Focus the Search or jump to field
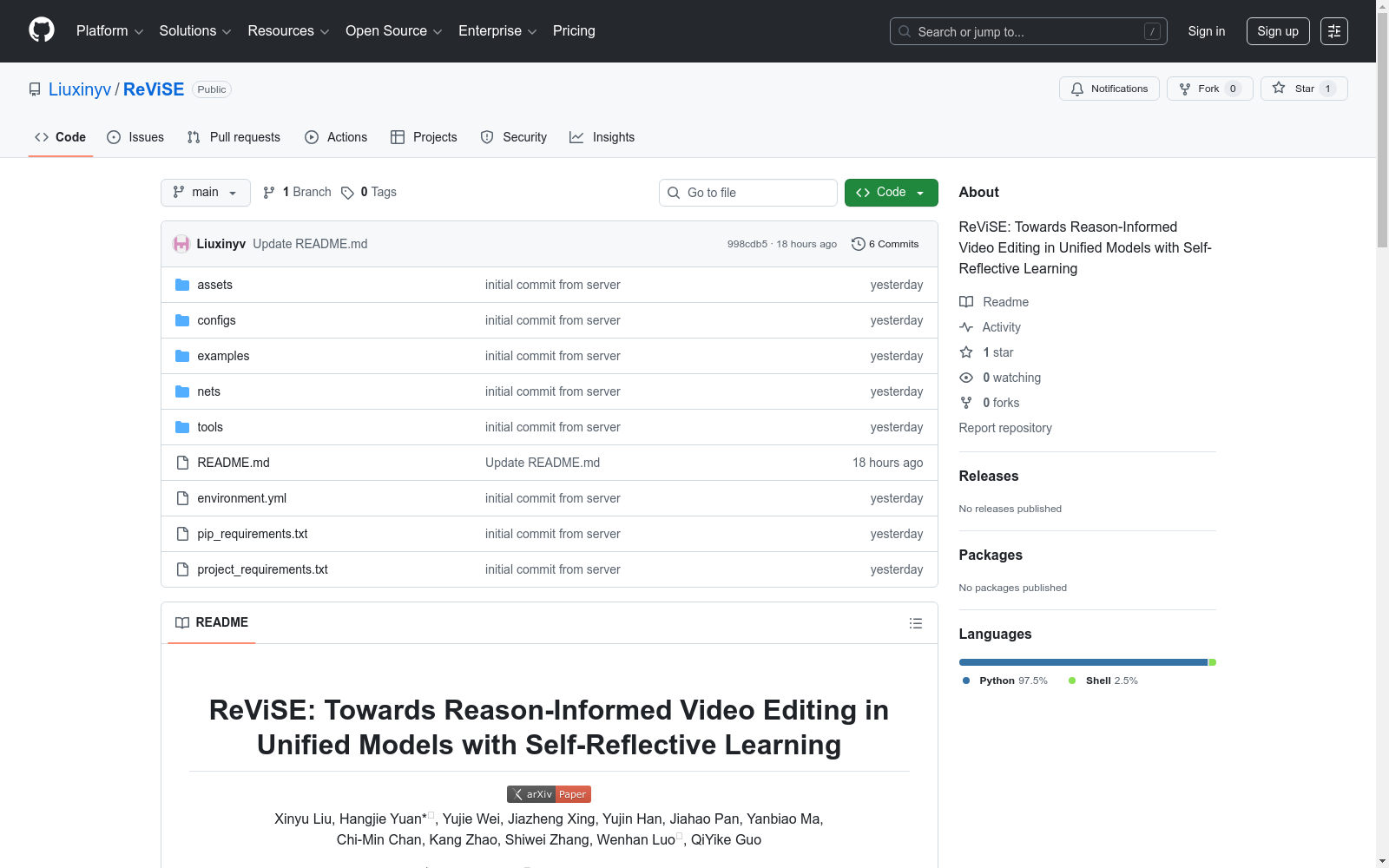The image size is (1389, 868). [x=1029, y=31]
